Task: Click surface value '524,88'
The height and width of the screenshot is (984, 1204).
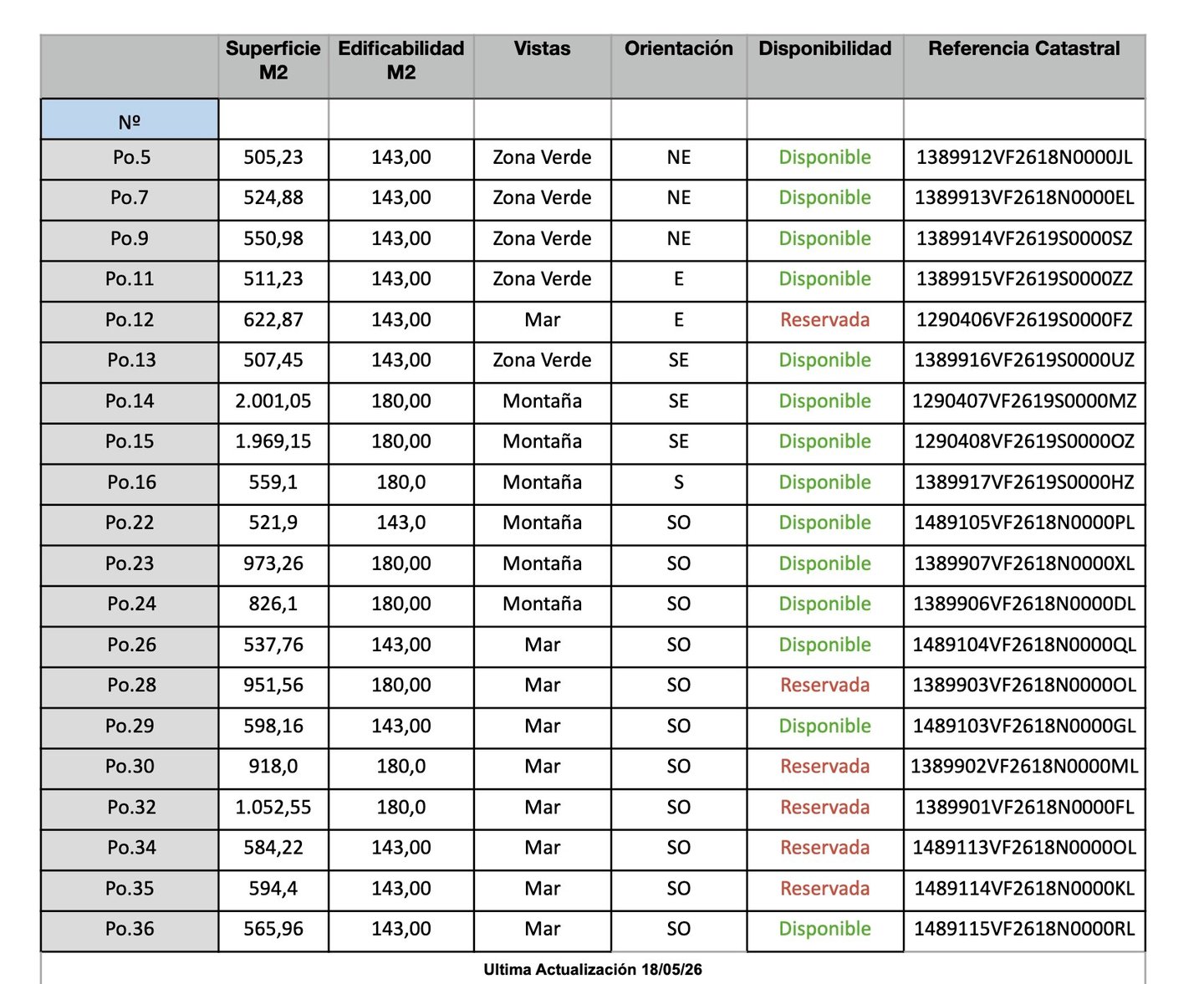Action: (273, 197)
